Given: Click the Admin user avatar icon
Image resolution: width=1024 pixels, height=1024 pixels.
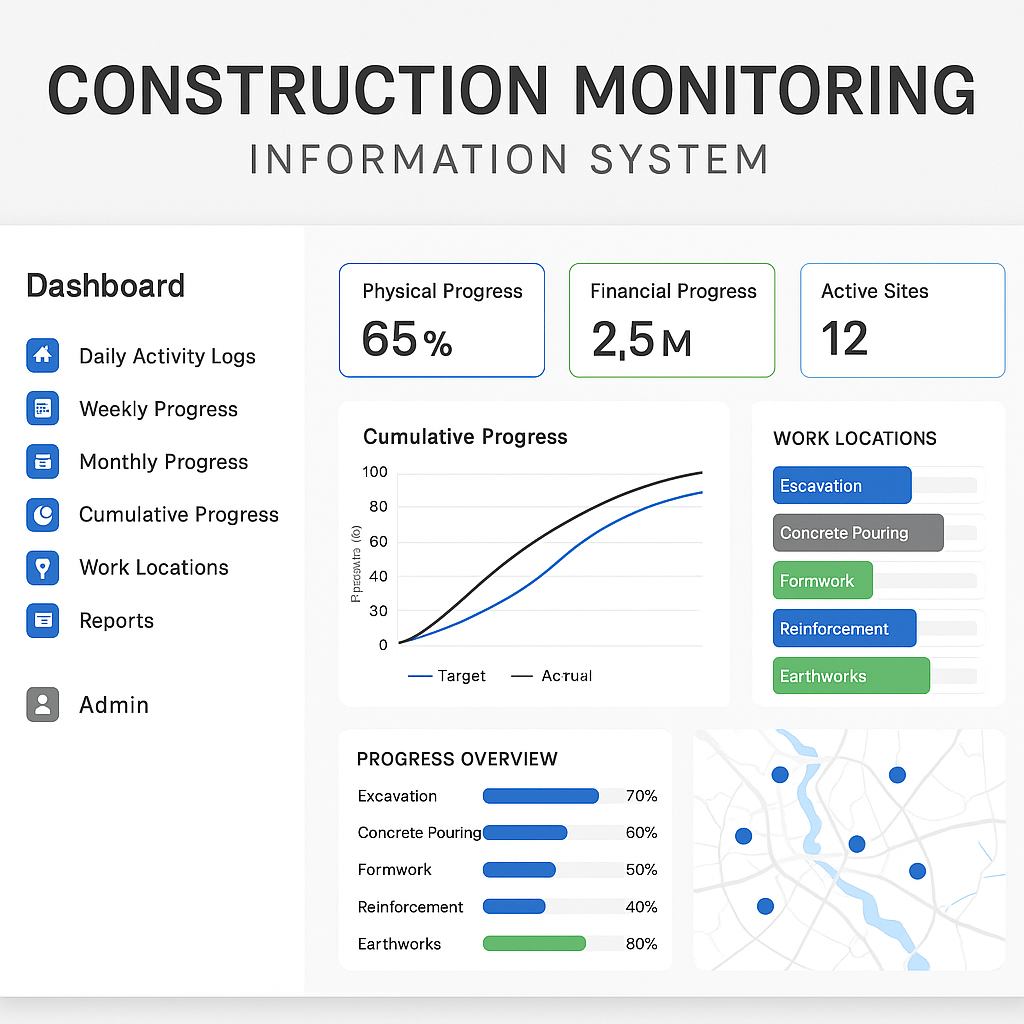Looking at the screenshot, I should coord(42,704).
